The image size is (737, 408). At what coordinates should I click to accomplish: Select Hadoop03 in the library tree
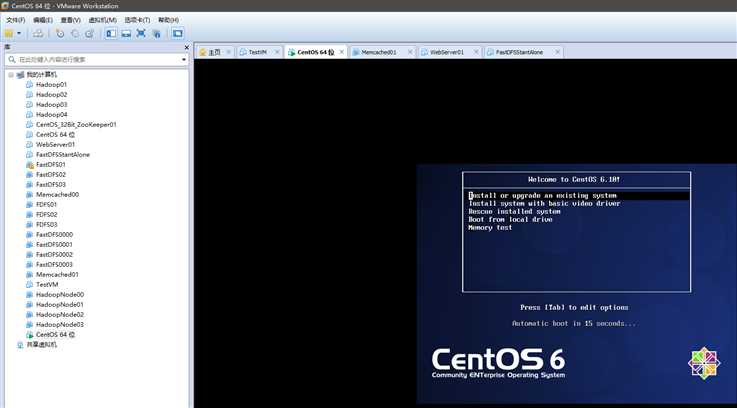[51, 105]
